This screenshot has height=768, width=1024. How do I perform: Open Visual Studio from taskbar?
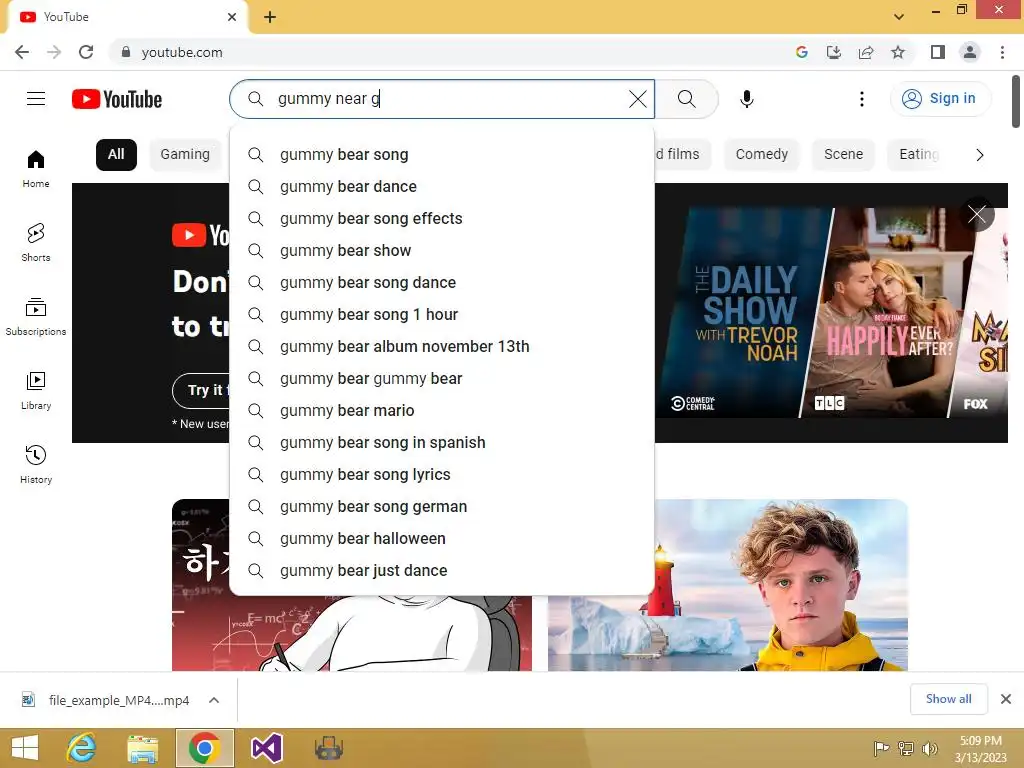click(266, 748)
